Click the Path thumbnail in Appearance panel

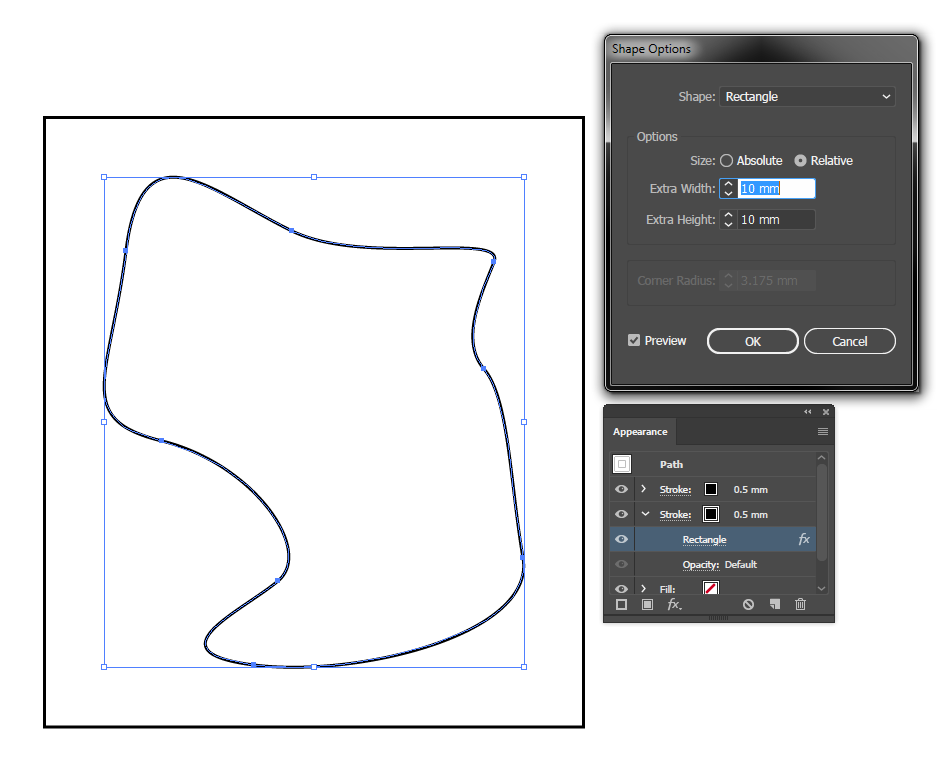pos(622,464)
